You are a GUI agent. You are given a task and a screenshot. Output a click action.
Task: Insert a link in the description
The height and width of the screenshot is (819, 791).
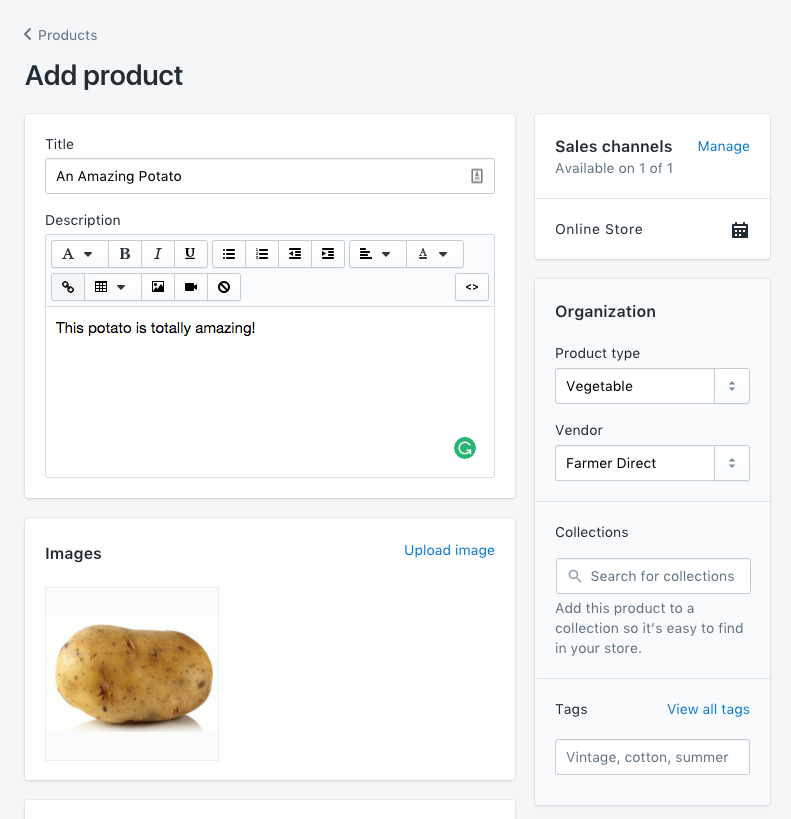coord(67,287)
